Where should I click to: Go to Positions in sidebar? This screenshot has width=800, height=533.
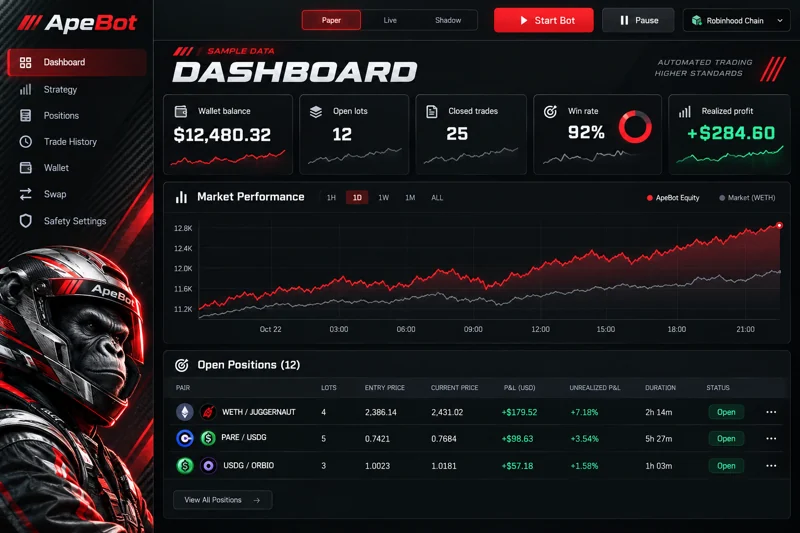pyautogui.click(x=61, y=115)
